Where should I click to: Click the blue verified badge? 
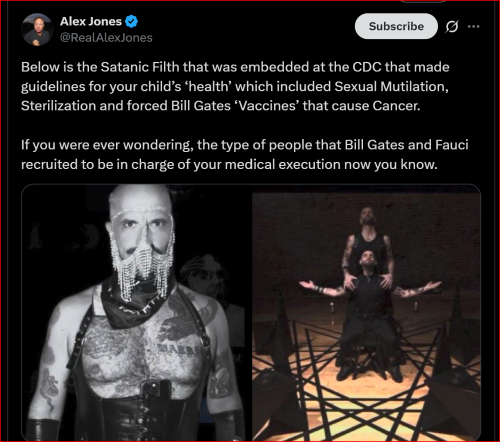(131, 22)
